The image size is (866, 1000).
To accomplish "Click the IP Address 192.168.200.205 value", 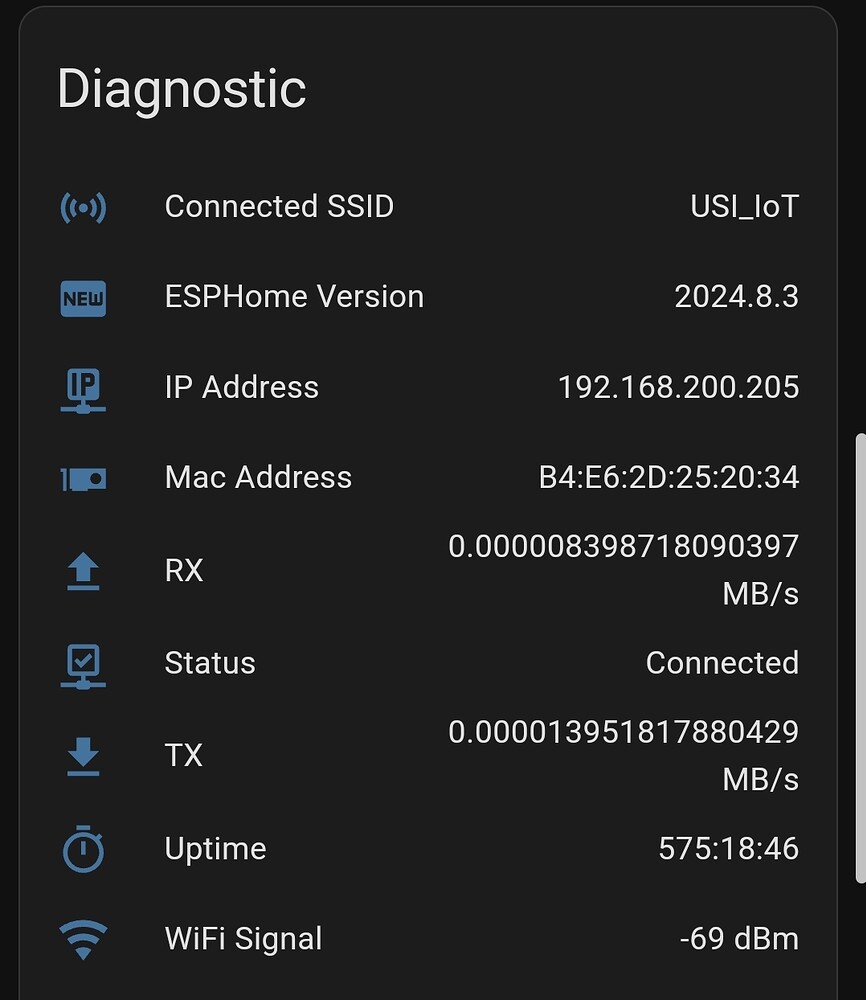I will 678,388.
